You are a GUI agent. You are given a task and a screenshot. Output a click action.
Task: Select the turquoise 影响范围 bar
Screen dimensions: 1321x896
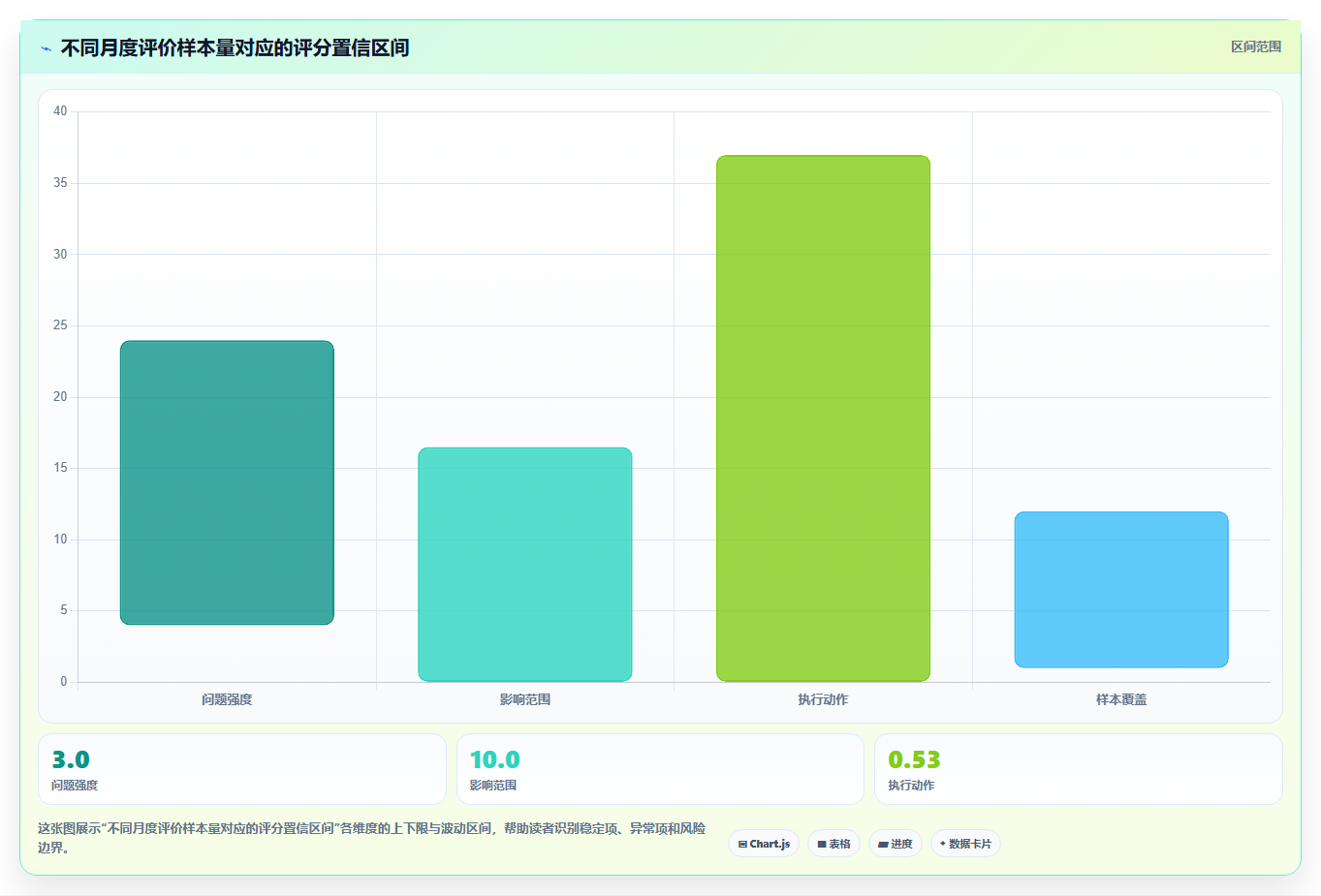coord(525,565)
